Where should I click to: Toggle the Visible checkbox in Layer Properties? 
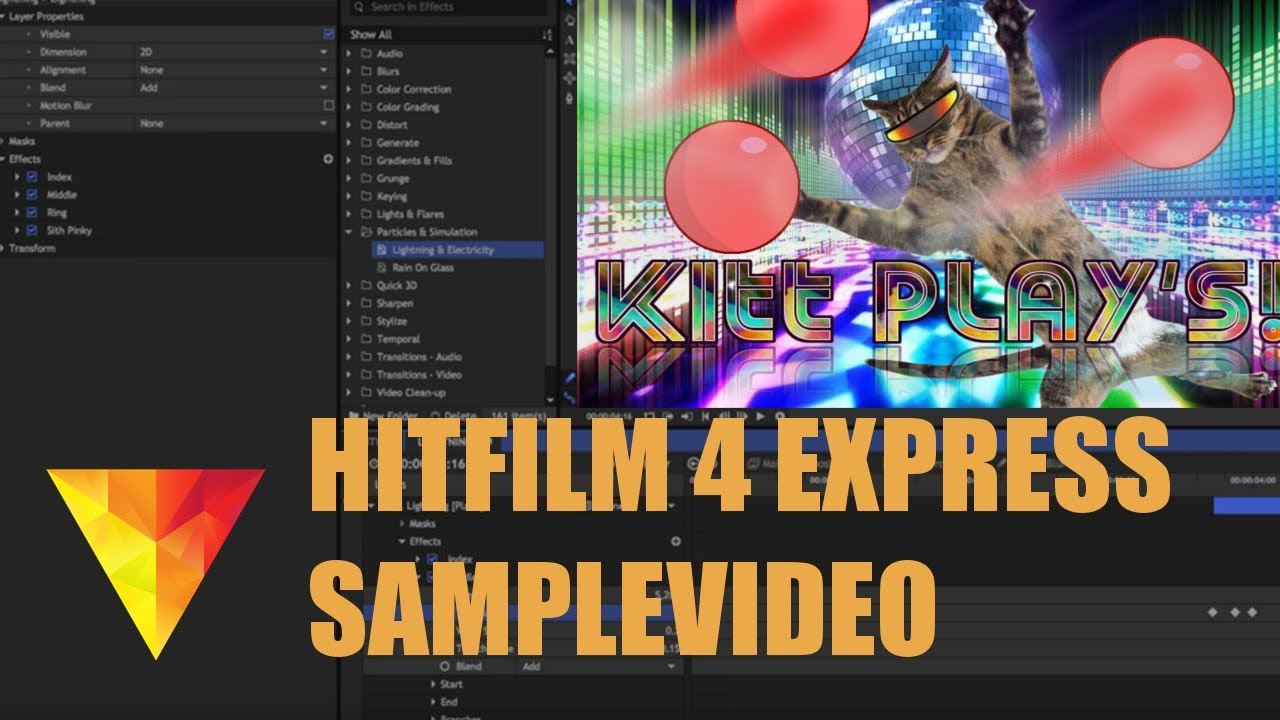point(328,34)
